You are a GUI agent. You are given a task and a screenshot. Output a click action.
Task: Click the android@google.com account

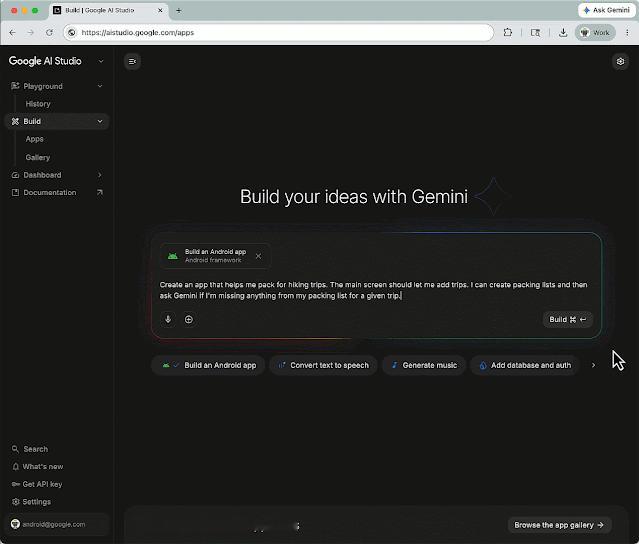[57, 524]
